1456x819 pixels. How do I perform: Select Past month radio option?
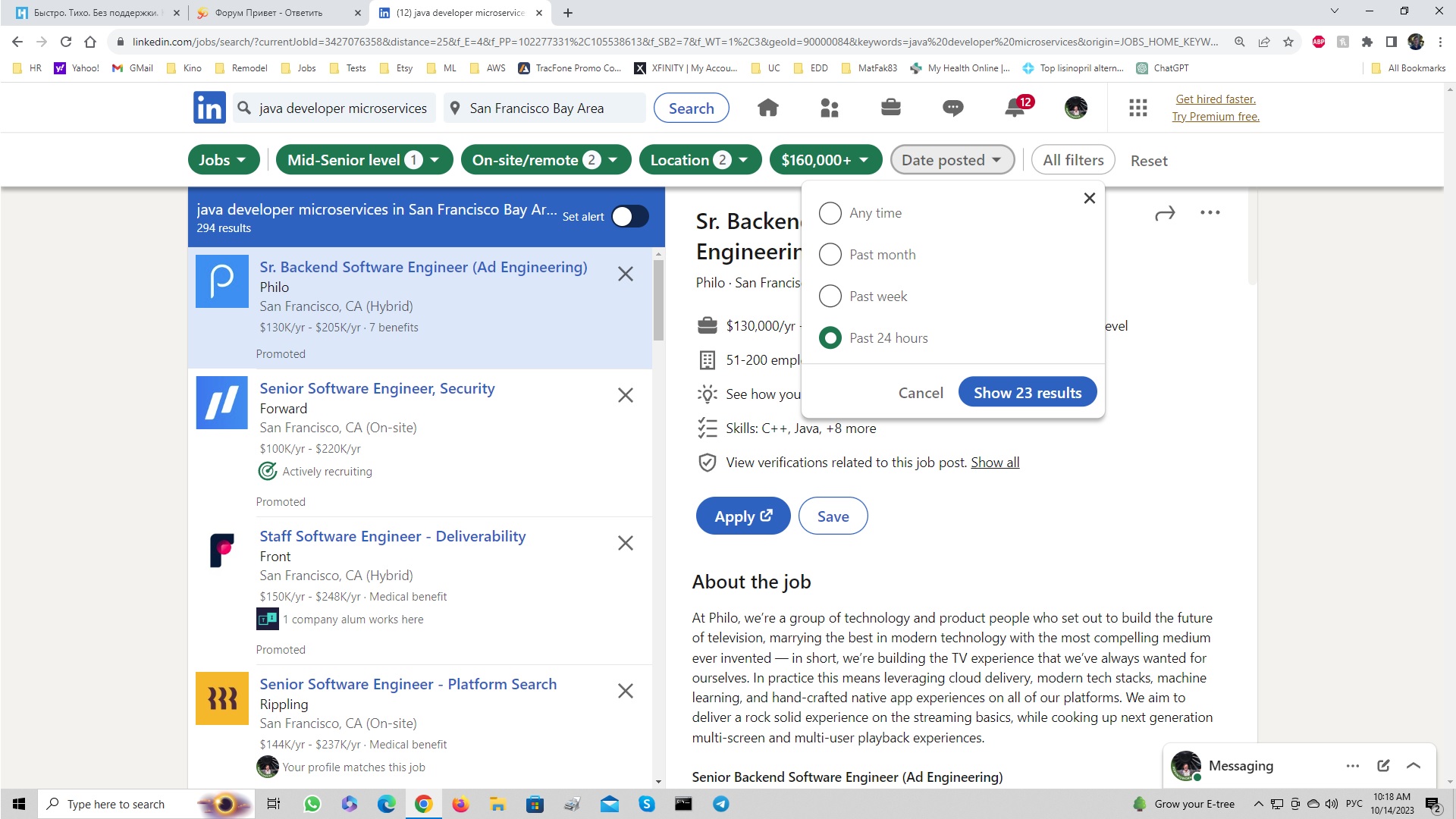coord(830,254)
